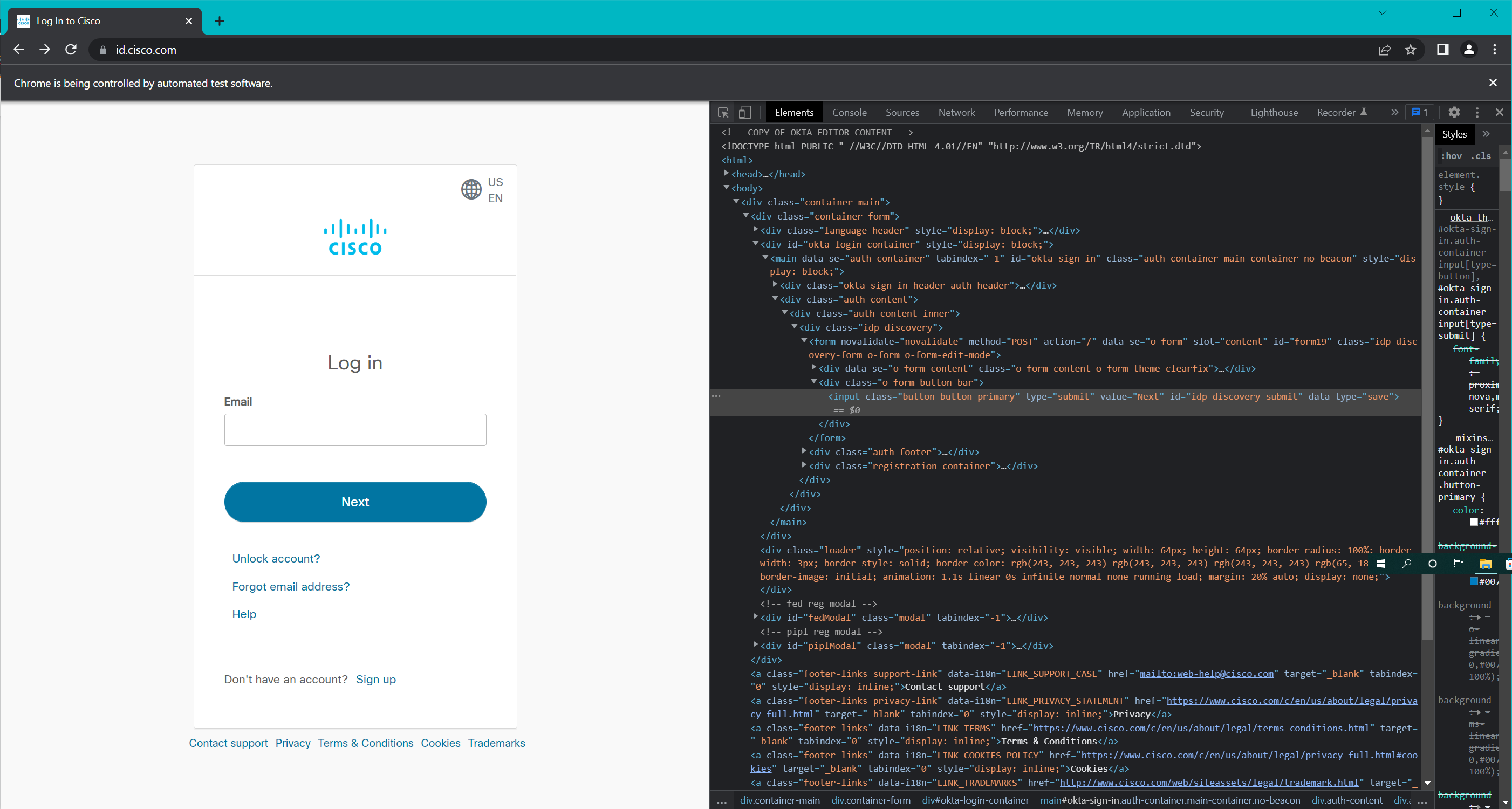Click the blue Next button
The height and width of the screenshot is (809, 1512).
tap(355, 502)
